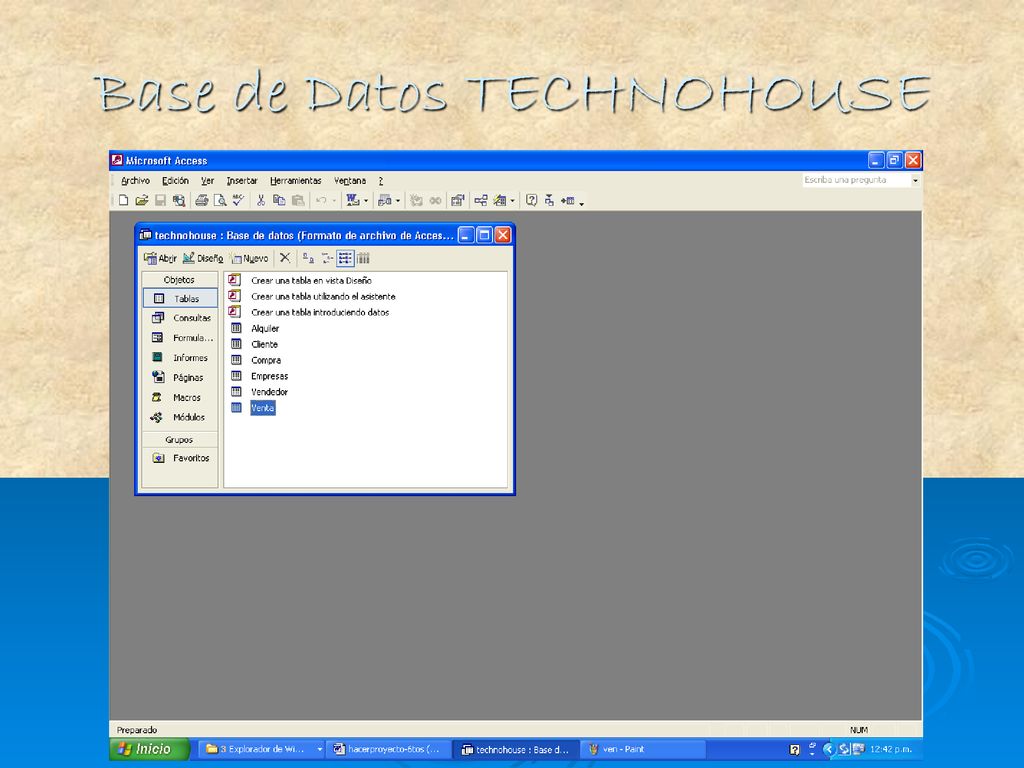Click the Módulos object icon
Screen dimensions: 1024x768
tap(157, 417)
